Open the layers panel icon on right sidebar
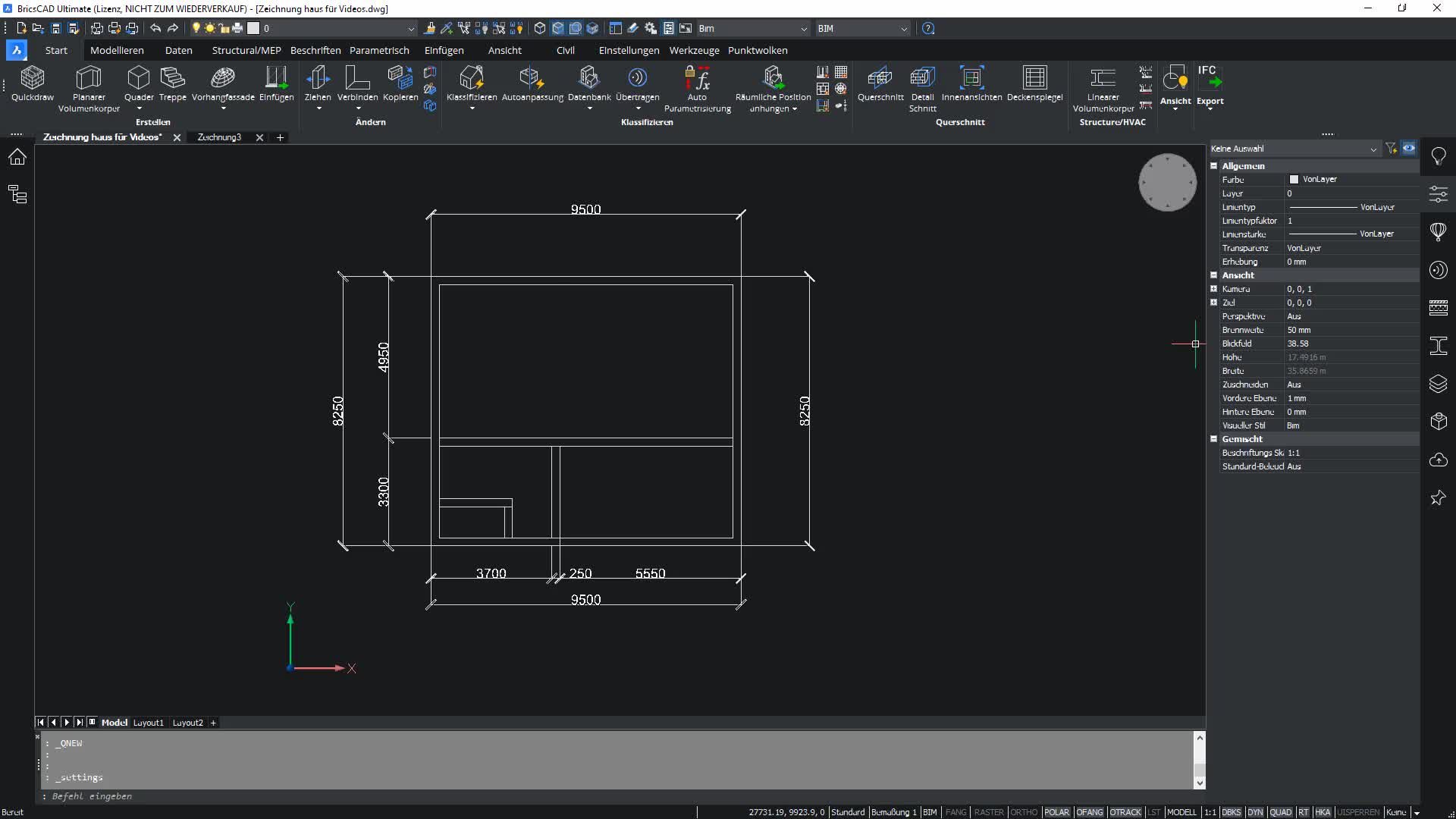Viewport: 1456px width, 819px height. 1439,384
